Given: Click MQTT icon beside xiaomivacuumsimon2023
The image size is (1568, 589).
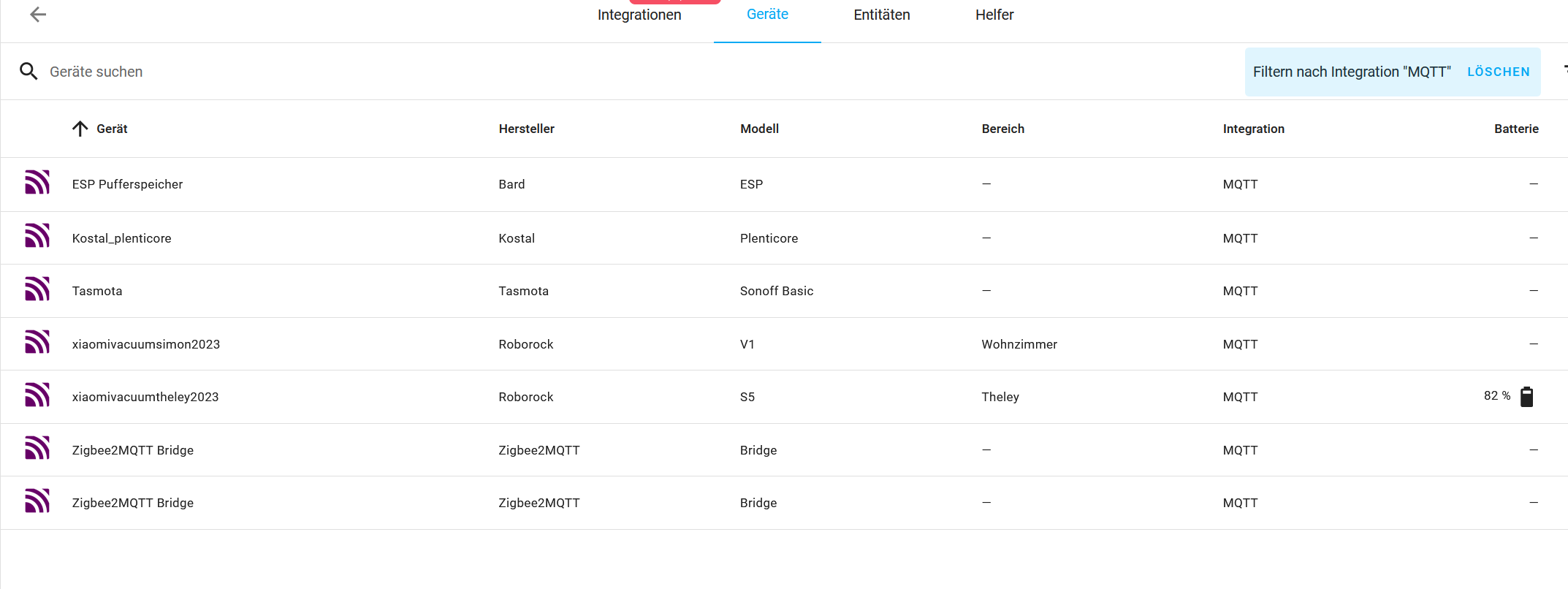Looking at the screenshot, I should (37, 343).
